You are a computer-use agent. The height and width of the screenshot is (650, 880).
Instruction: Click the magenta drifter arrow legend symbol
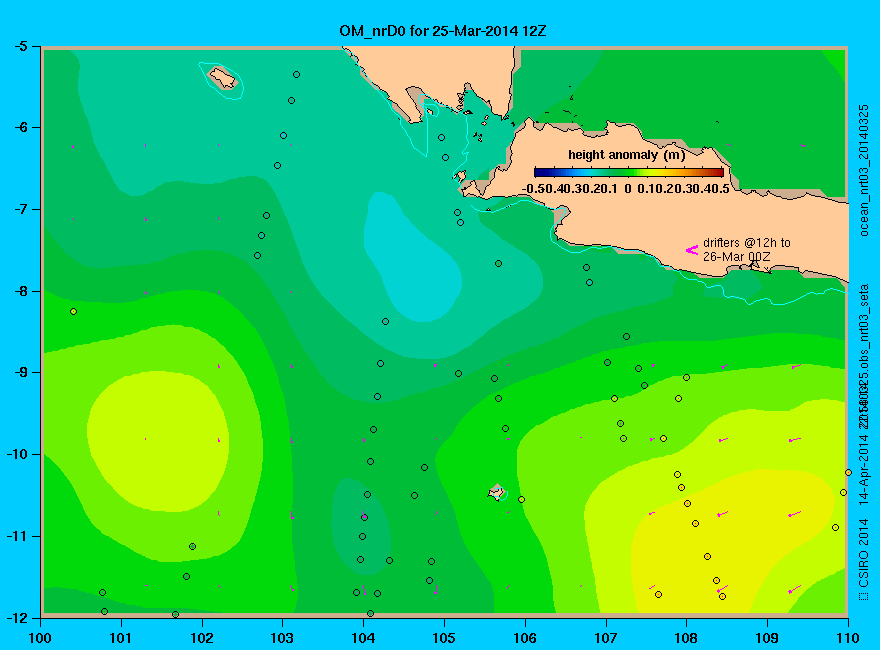pyautogui.click(x=692, y=250)
